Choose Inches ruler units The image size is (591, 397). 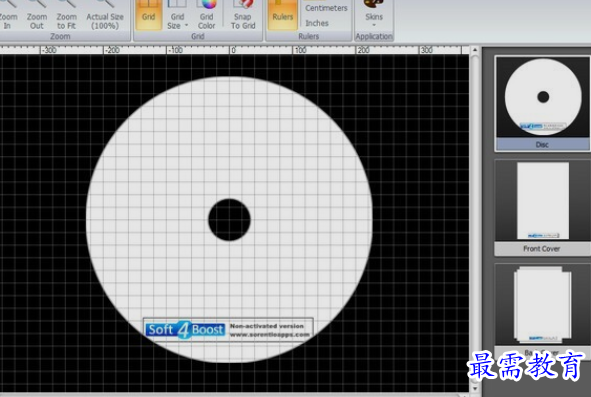(317, 23)
